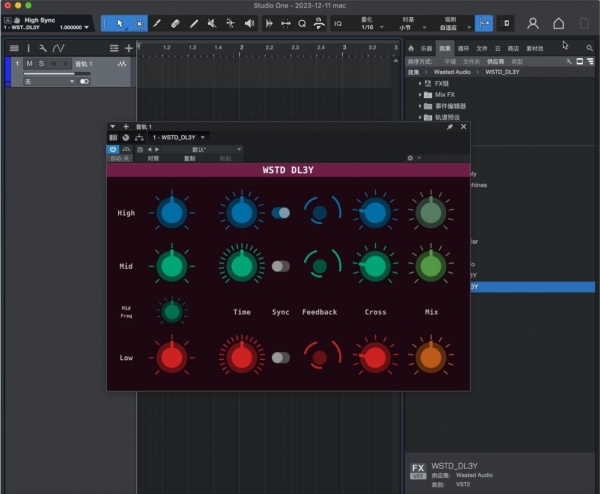Image resolution: width=600 pixels, height=494 pixels.
Task: Open browser options wrench icon
Action: (569, 61)
